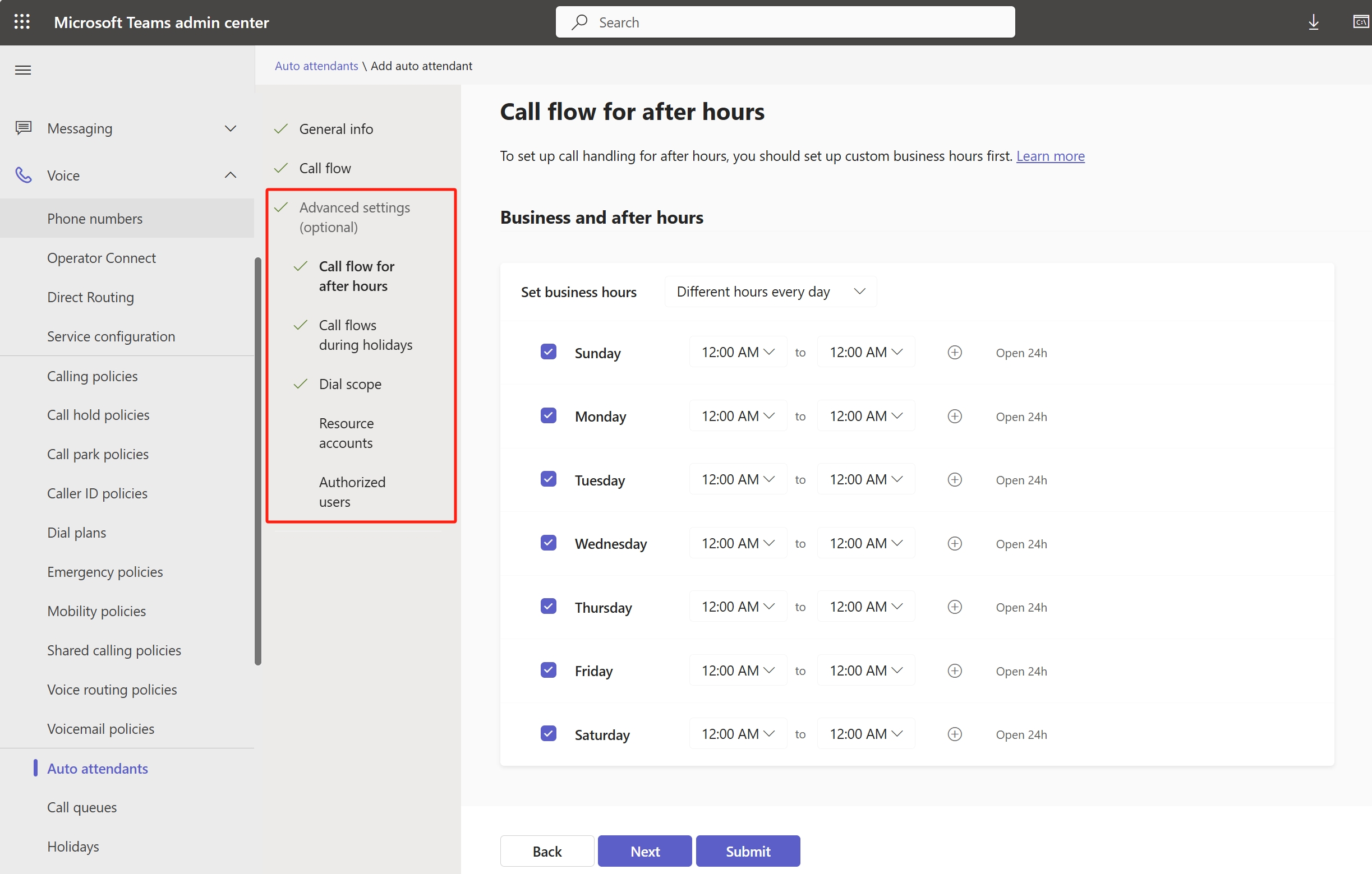Open Call queues page
The width and height of the screenshot is (1372, 874).
pyautogui.click(x=81, y=807)
